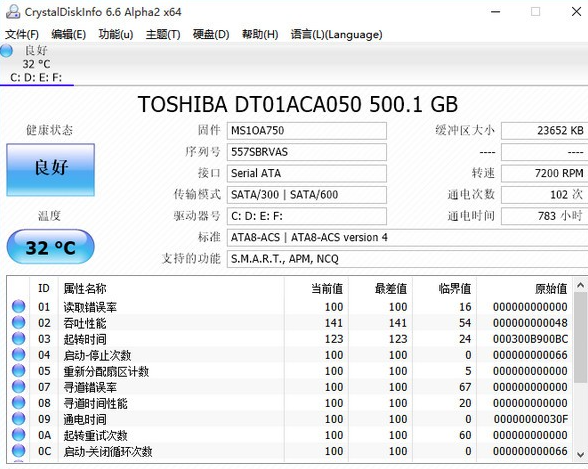The image size is (588, 469).
Task: Open the 编辑(E) menu
Action: [x=69, y=34]
